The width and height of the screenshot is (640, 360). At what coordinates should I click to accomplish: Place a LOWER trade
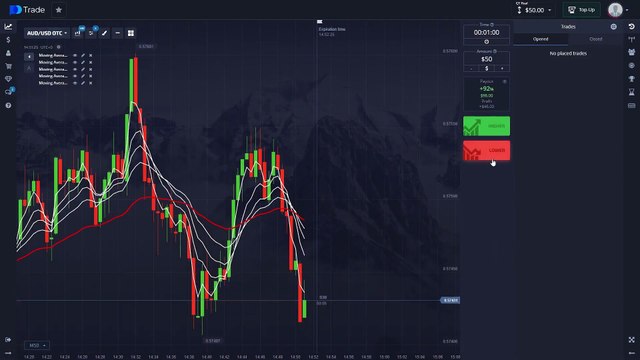[x=486, y=151]
